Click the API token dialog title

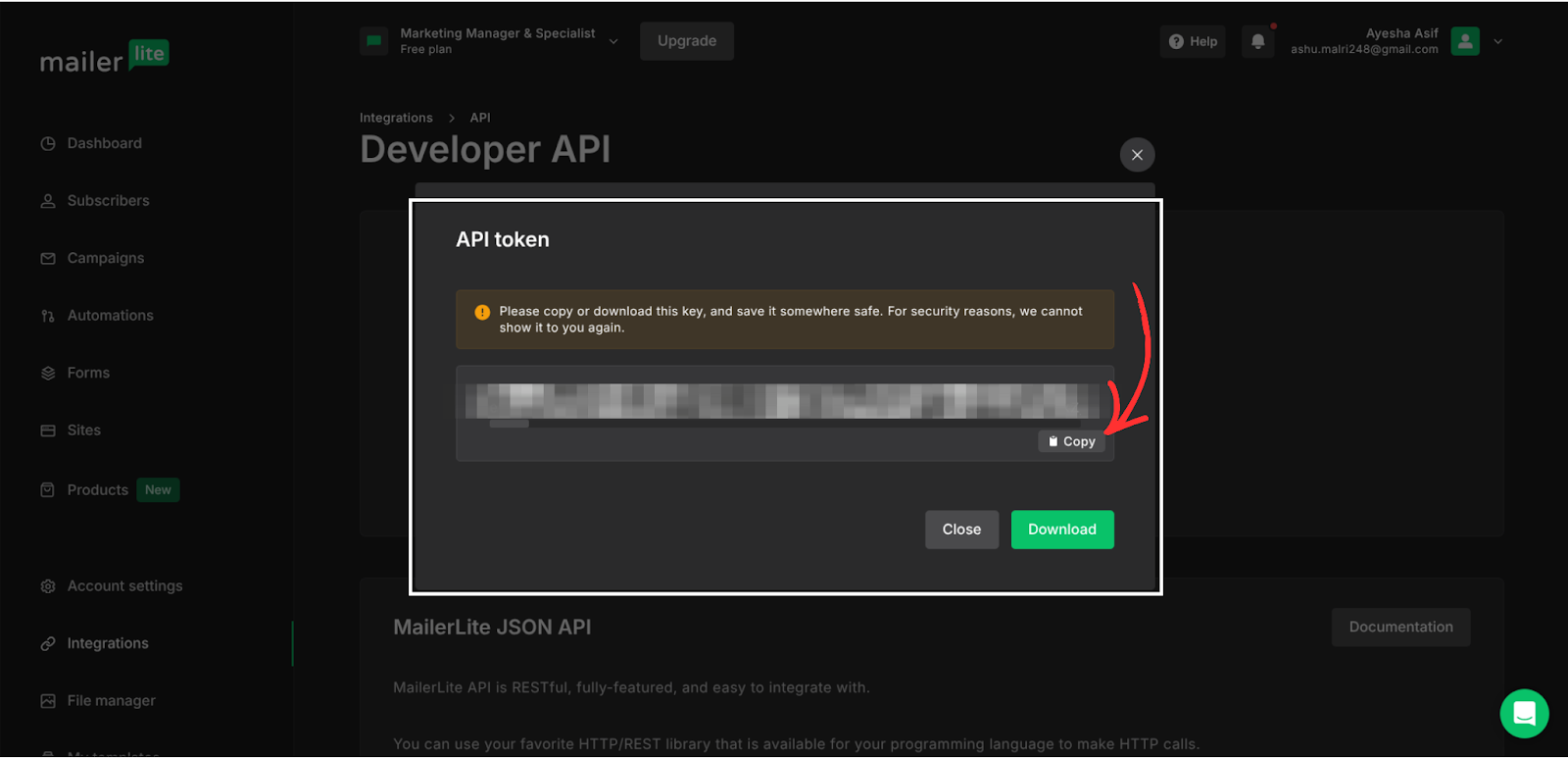[503, 240]
